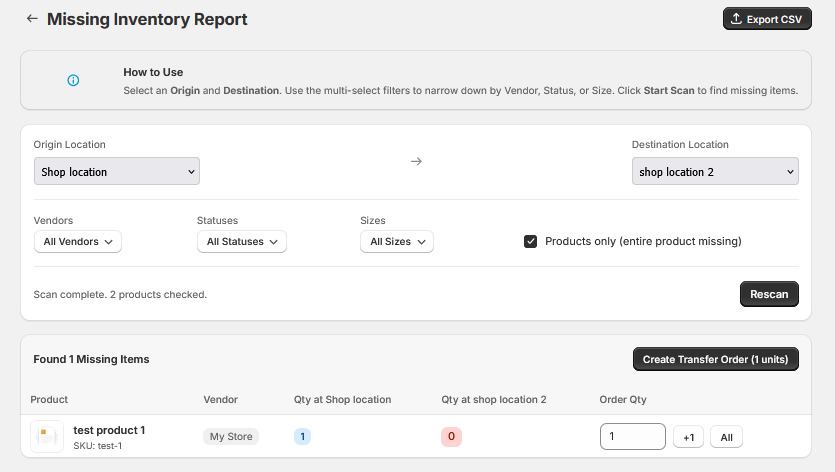
Task: Expand the All Statuses filter
Action: tap(242, 242)
